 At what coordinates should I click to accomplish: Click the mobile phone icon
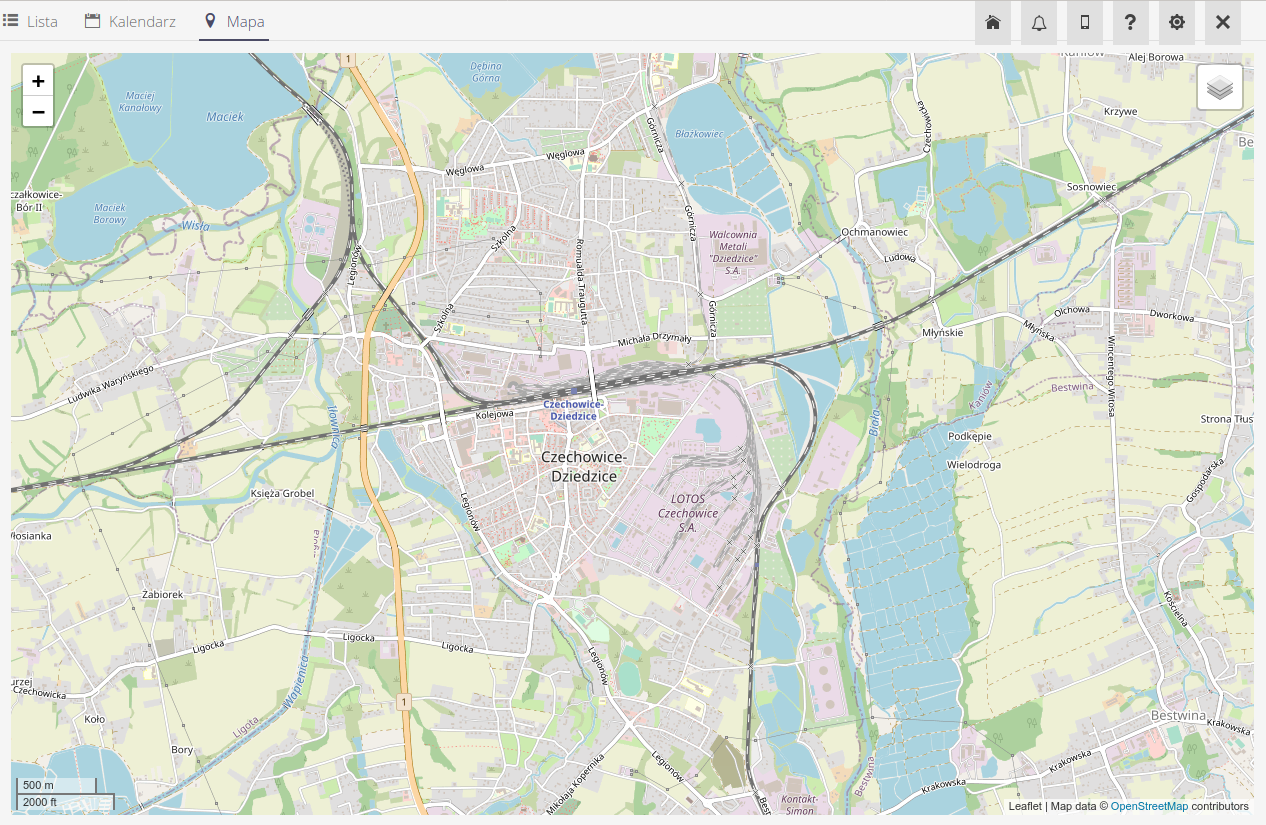point(1085,23)
